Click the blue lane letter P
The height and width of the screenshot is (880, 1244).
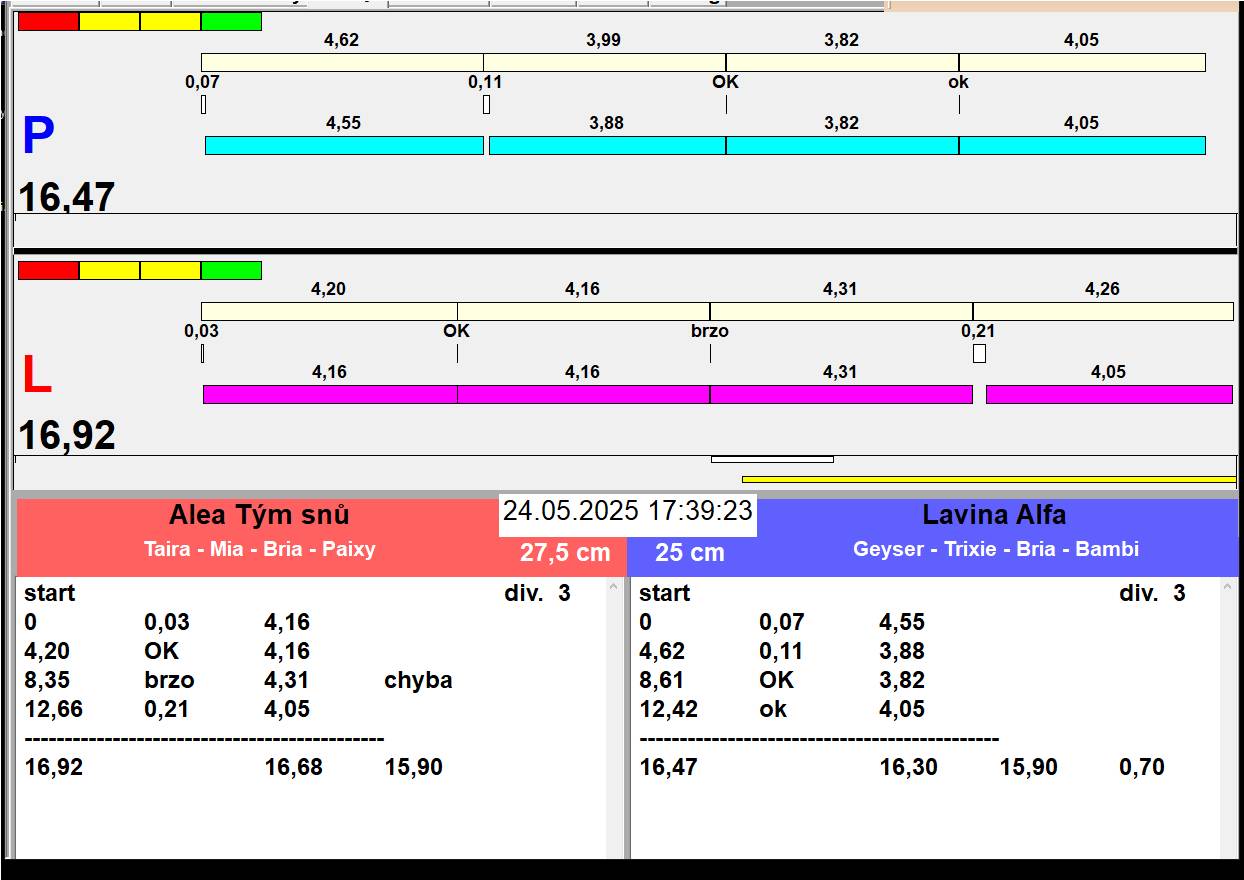point(38,137)
